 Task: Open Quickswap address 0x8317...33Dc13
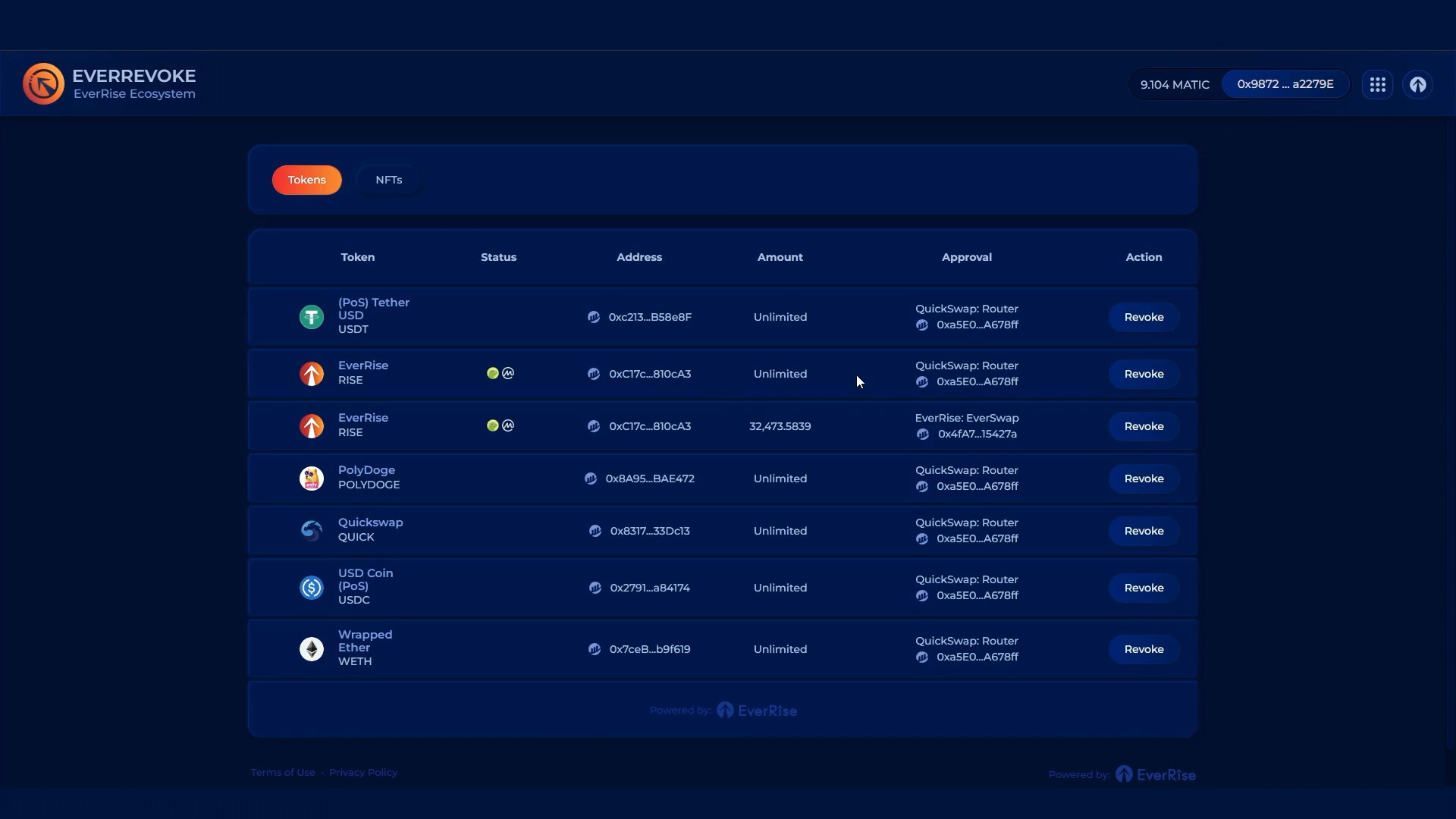[x=650, y=531]
